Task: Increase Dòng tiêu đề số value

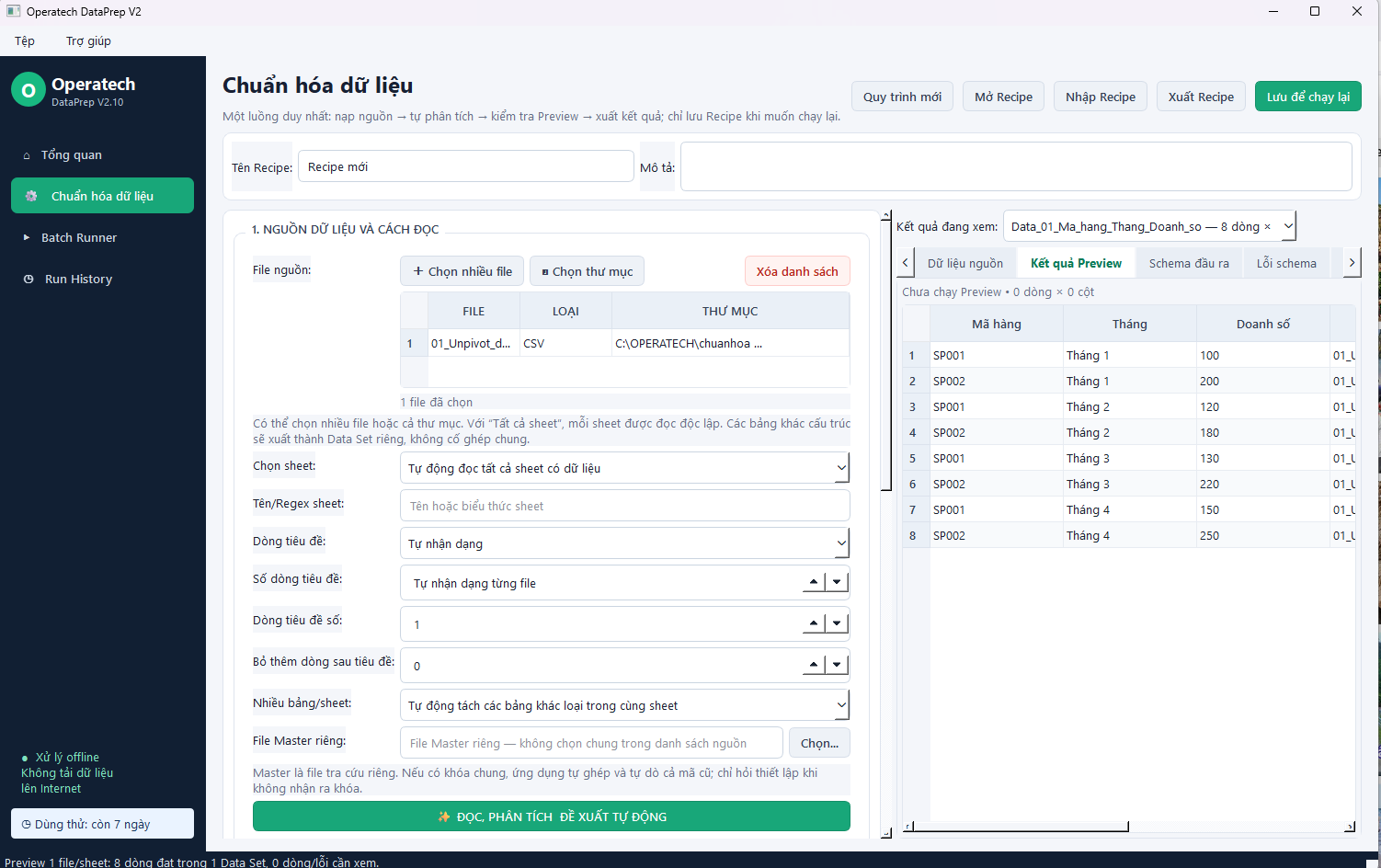Action: point(814,623)
